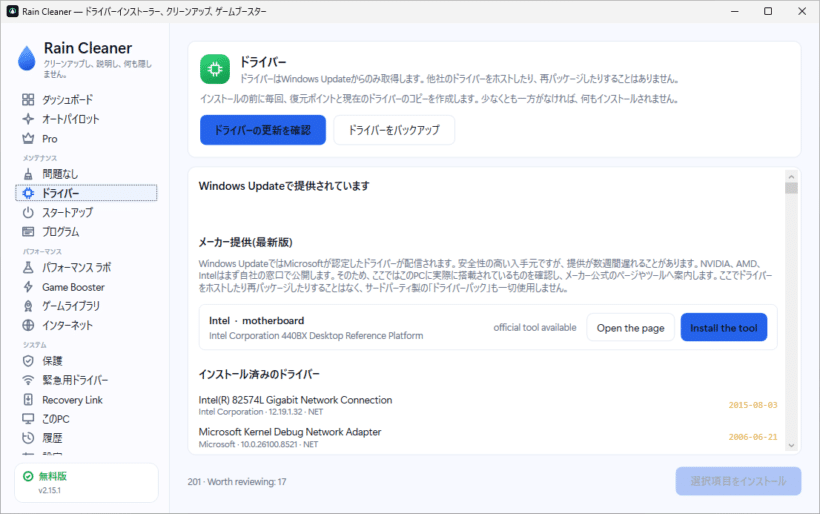Image resolution: width=820 pixels, height=514 pixels.
Task: Click official tool available label
Action: (535, 327)
